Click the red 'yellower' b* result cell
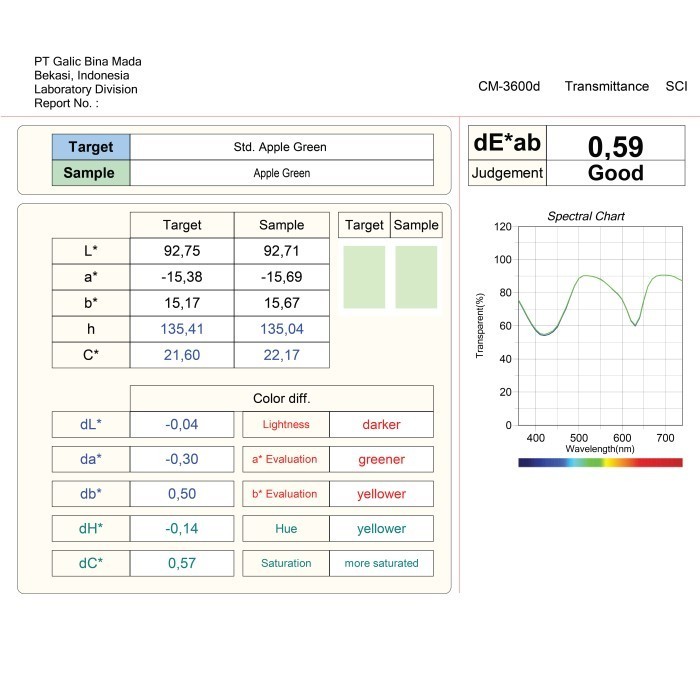Image resolution: width=700 pixels, height=700 pixels. tap(382, 494)
